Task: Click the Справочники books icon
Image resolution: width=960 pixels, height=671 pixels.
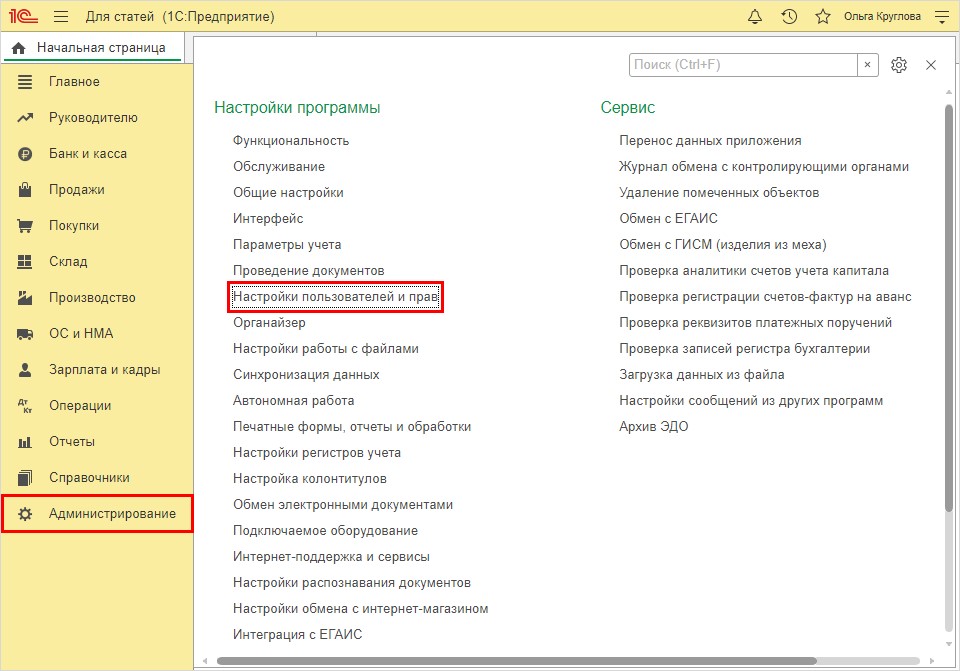Action: (x=24, y=478)
